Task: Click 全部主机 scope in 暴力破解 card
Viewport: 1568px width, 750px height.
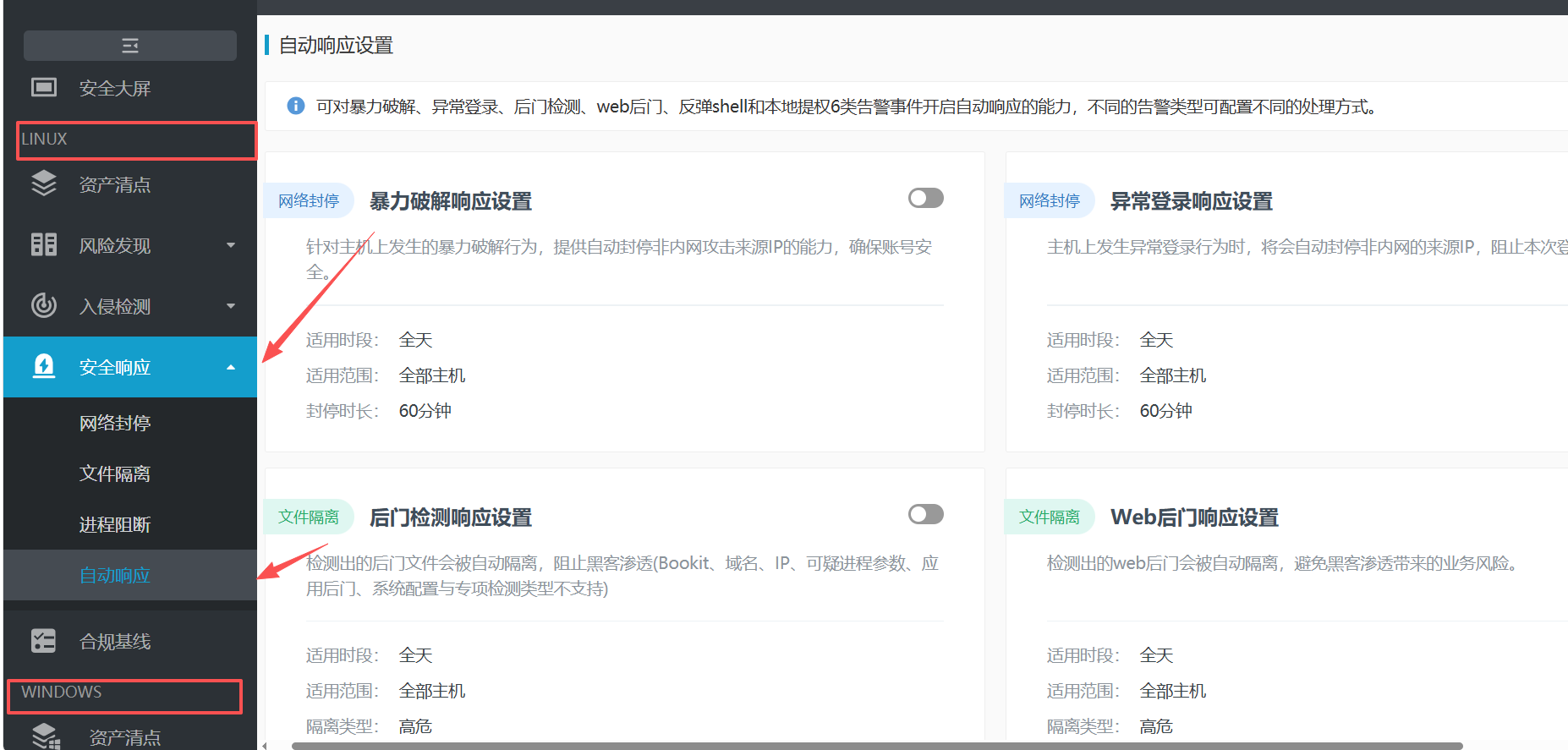Action: [432, 375]
